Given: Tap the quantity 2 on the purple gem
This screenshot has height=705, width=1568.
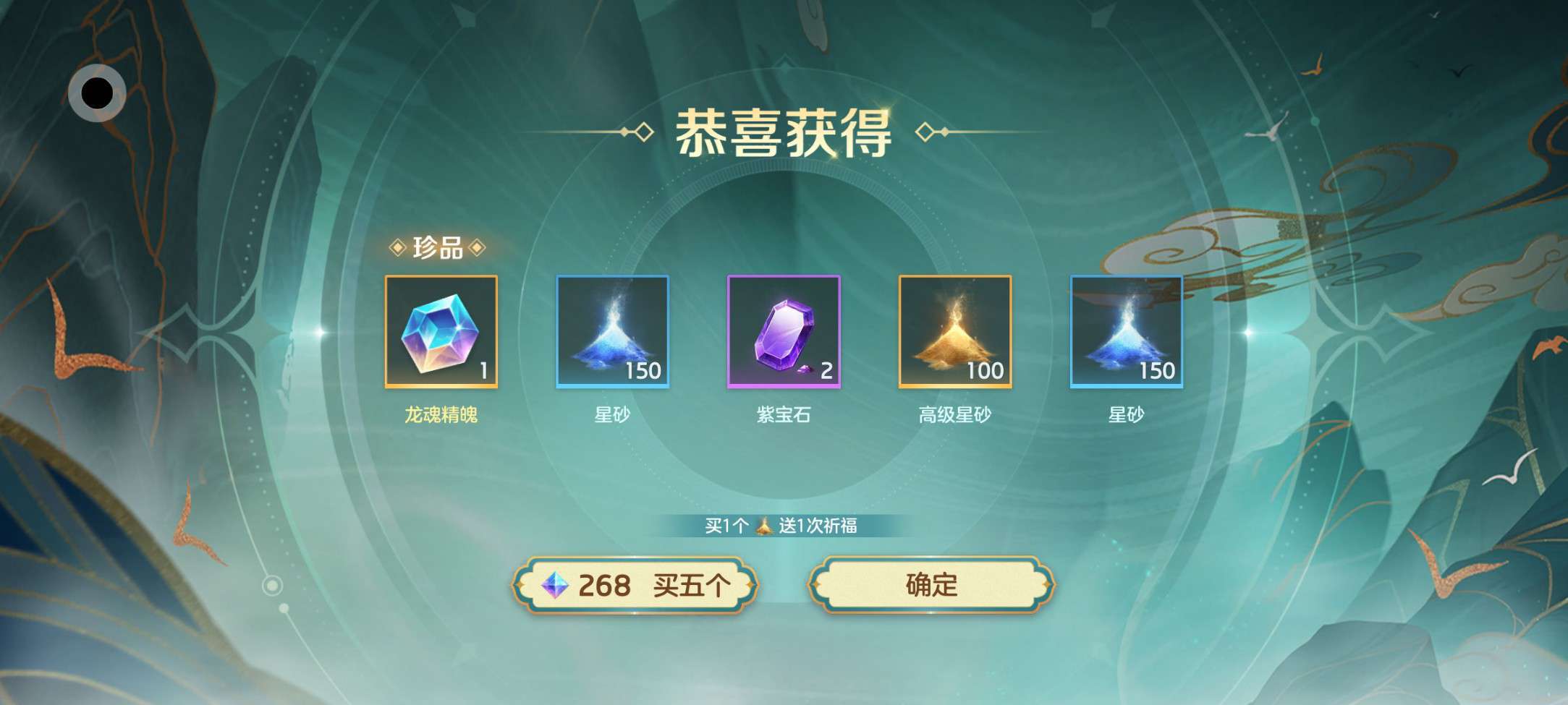Looking at the screenshot, I should tap(826, 371).
